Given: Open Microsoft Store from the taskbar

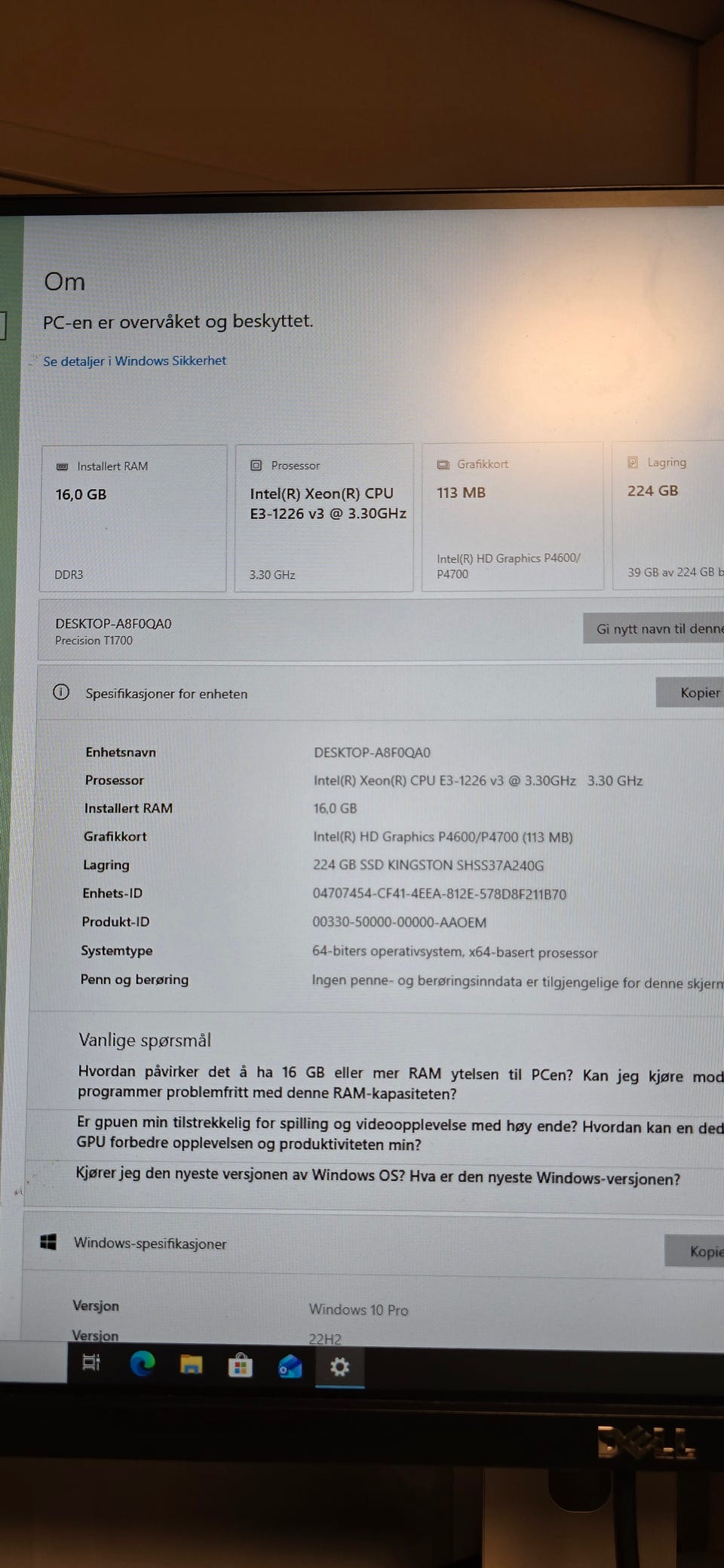Looking at the screenshot, I should pos(240,1365).
